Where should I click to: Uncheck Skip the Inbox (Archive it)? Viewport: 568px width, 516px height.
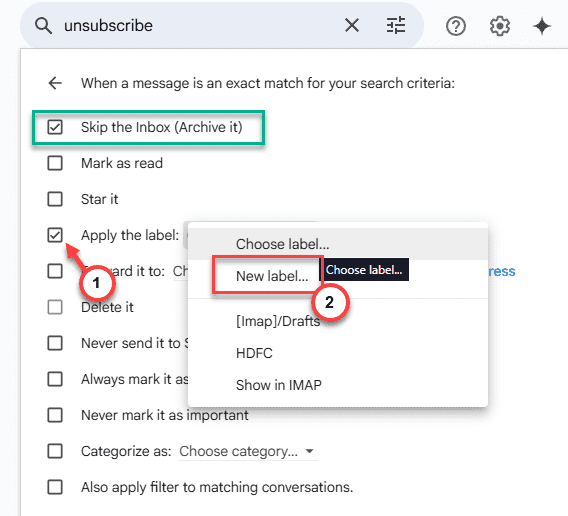pyautogui.click(x=55, y=127)
